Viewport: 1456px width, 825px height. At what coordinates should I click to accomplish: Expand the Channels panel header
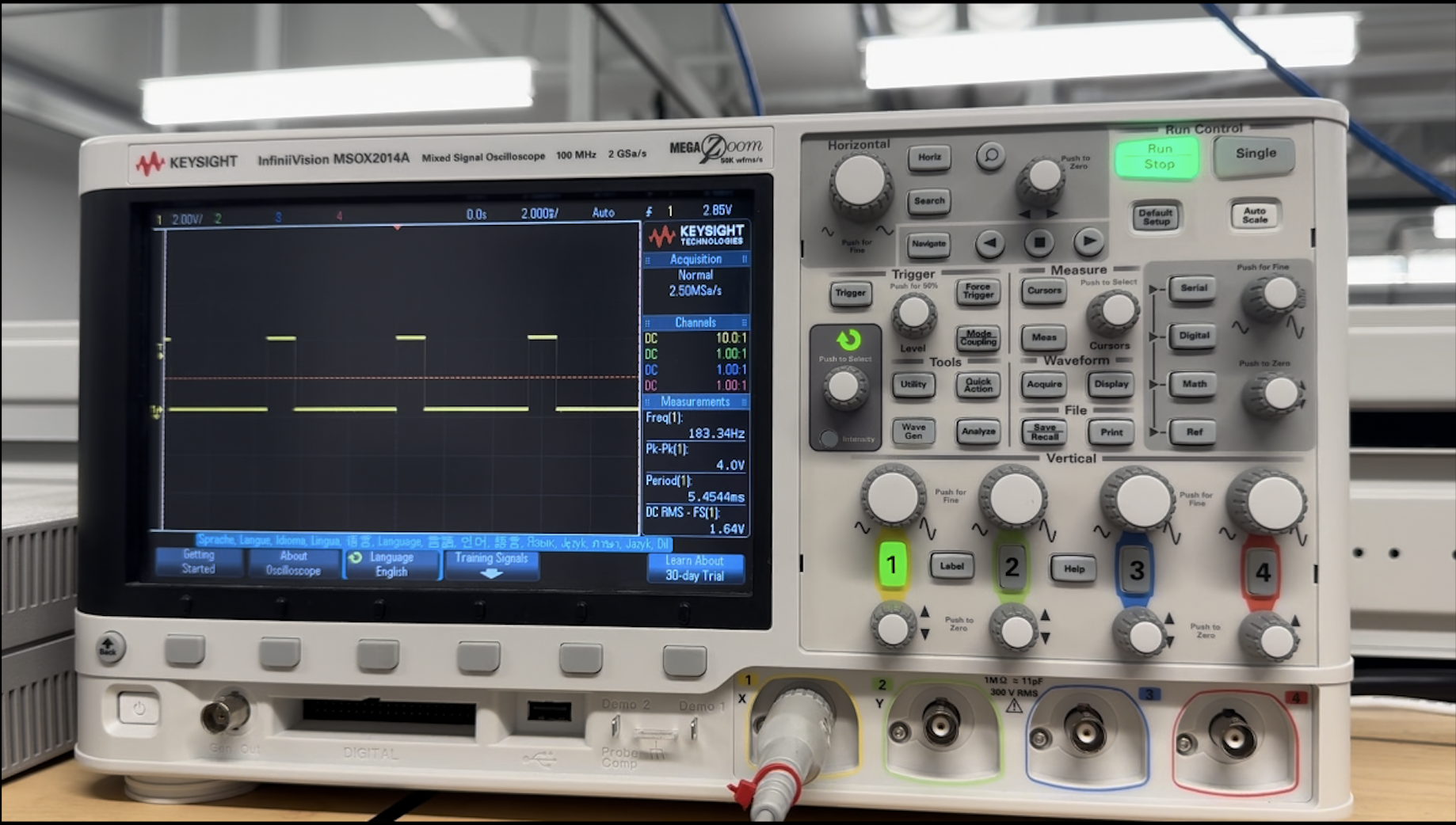tap(696, 323)
